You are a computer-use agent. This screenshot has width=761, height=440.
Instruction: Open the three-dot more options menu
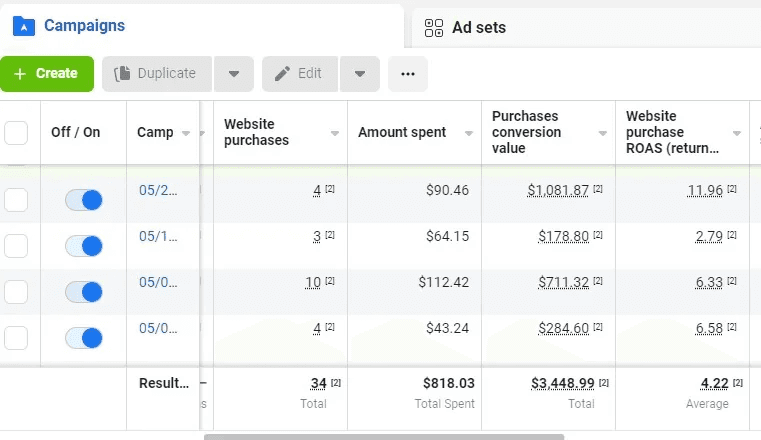click(x=408, y=74)
